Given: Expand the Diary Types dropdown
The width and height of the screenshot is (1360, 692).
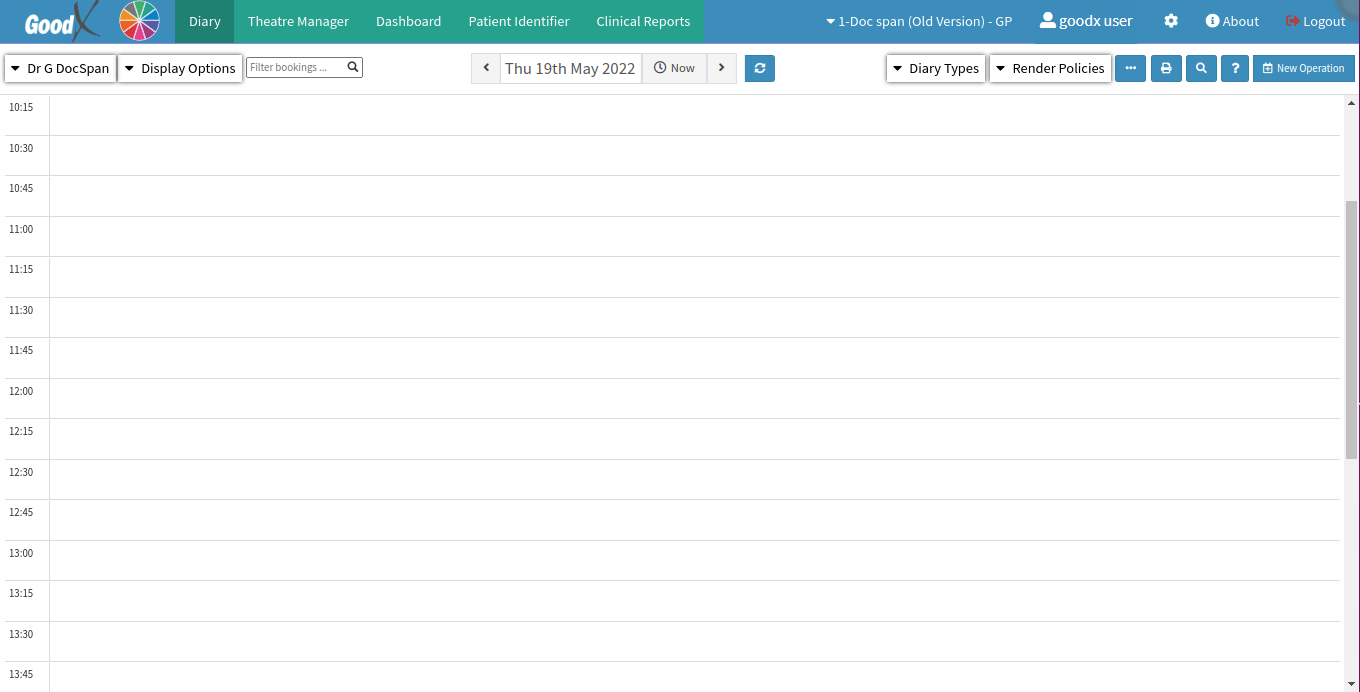Looking at the screenshot, I should point(936,68).
